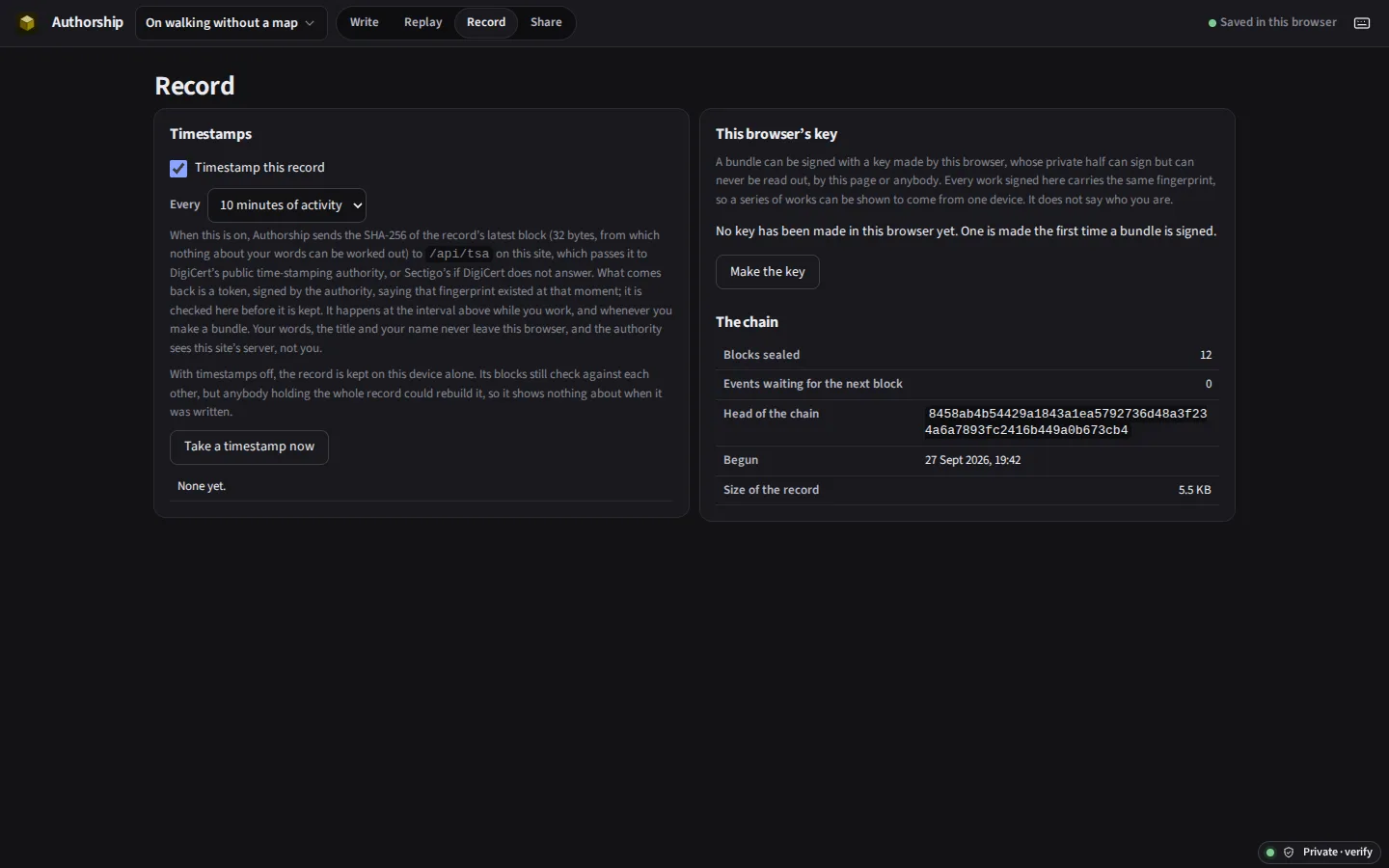This screenshot has height=868, width=1389.
Task: Click the shield icon beside Private · verify
Action: tap(1289, 853)
